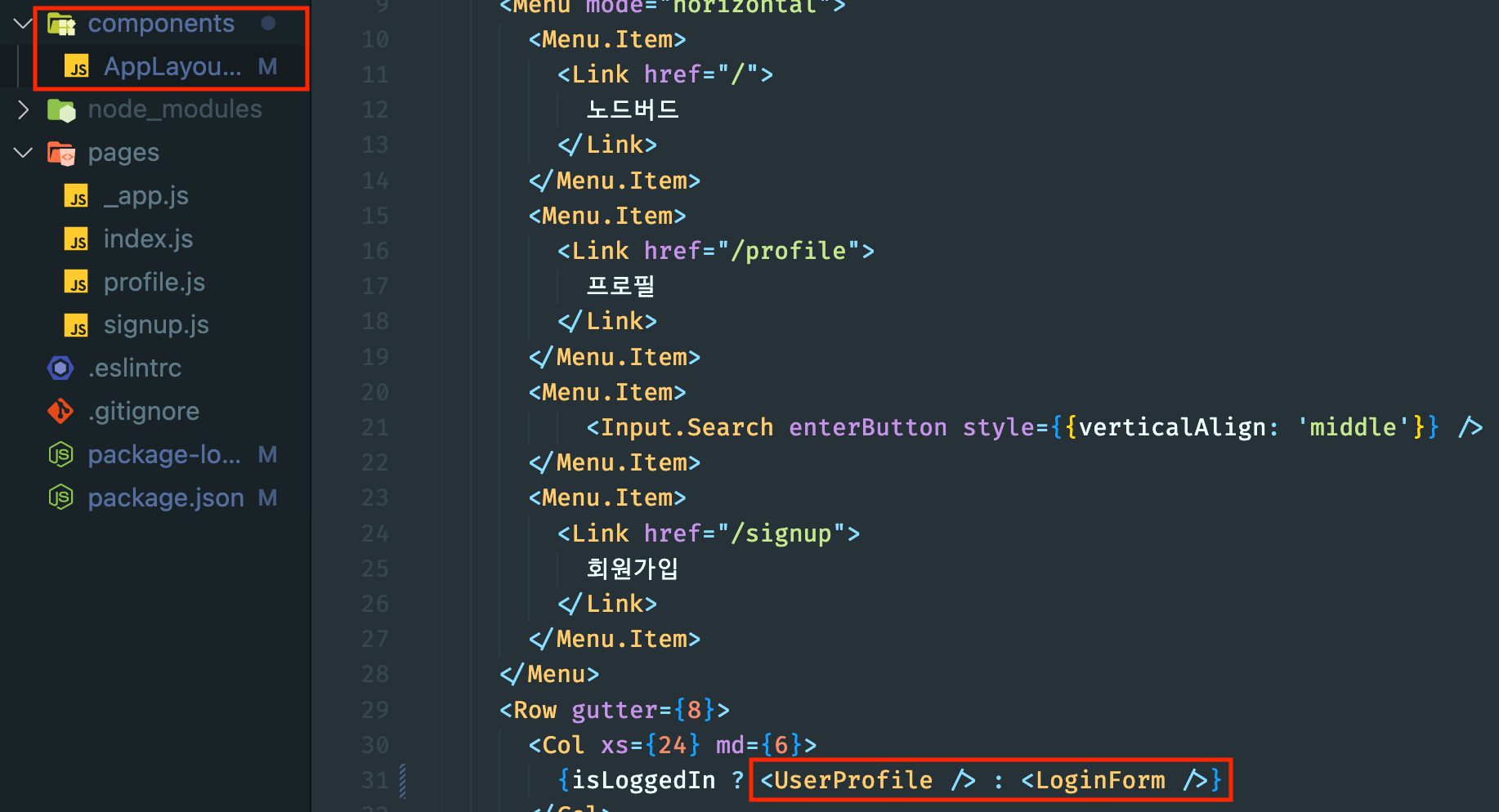Click the enterButton attribute
Image resolution: width=1499 pixels, height=812 pixels.
(x=868, y=427)
